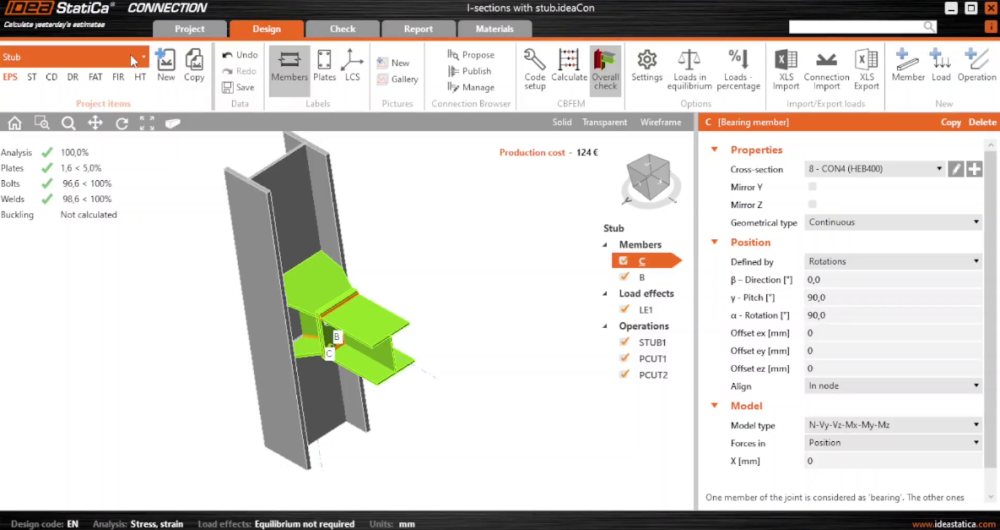The image size is (1000, 530).
Task: Switch to the Project tab
Action: pyautogui.click(x=189, y=29)
